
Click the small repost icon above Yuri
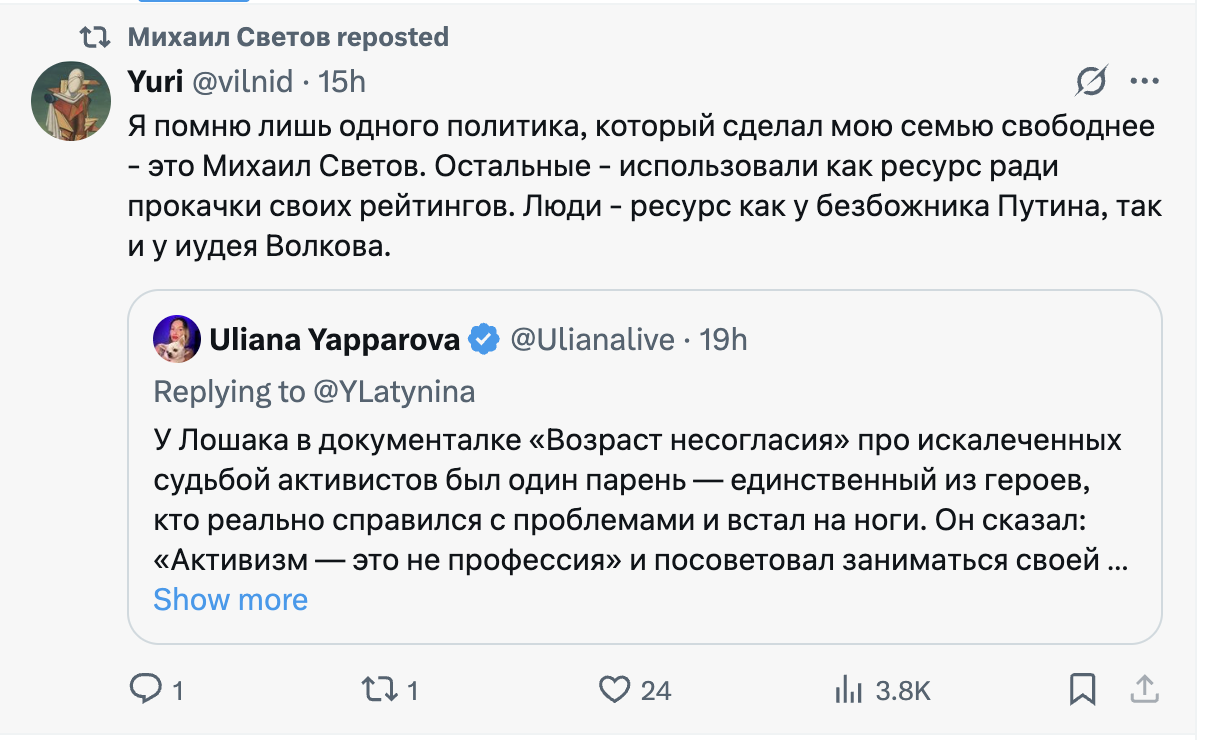coord(96,38)
